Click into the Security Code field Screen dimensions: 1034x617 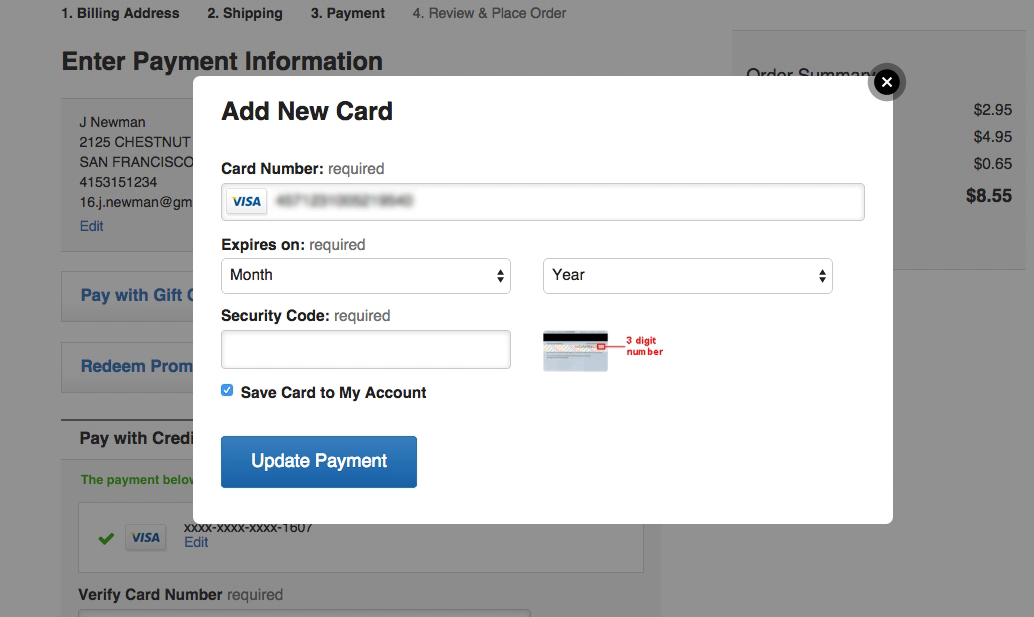365,350
